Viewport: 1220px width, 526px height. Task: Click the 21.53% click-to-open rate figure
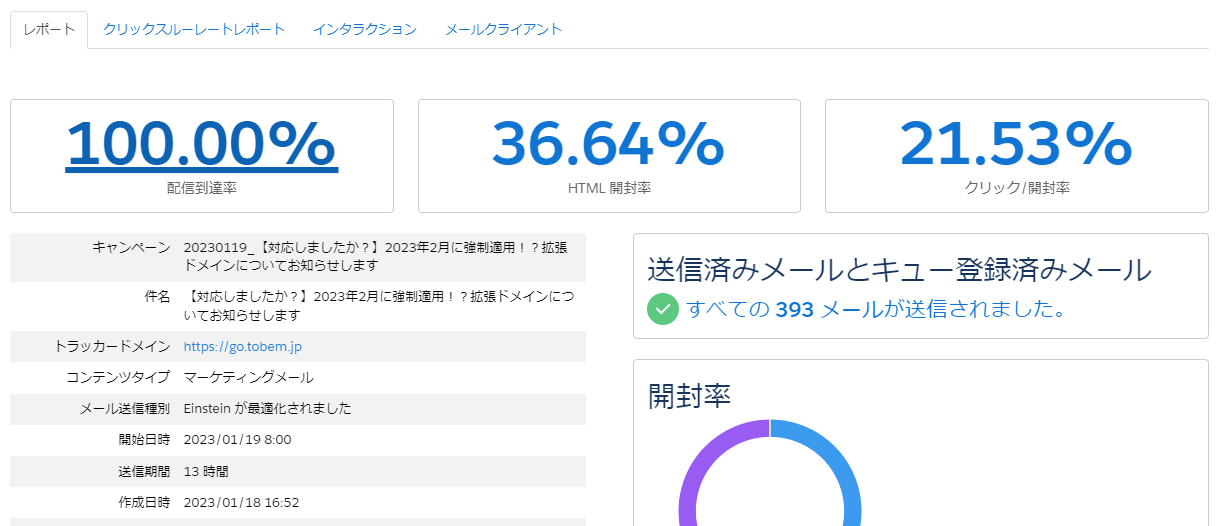click(1015, 144)
